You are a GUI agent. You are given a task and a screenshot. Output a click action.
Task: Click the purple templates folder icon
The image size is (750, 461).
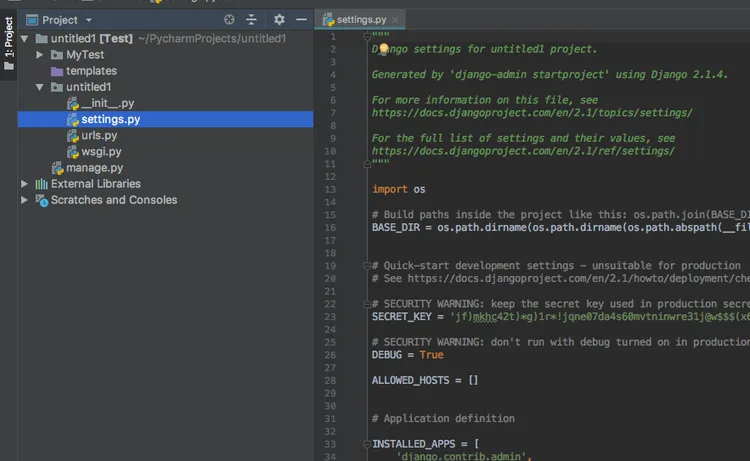[57, 71]
